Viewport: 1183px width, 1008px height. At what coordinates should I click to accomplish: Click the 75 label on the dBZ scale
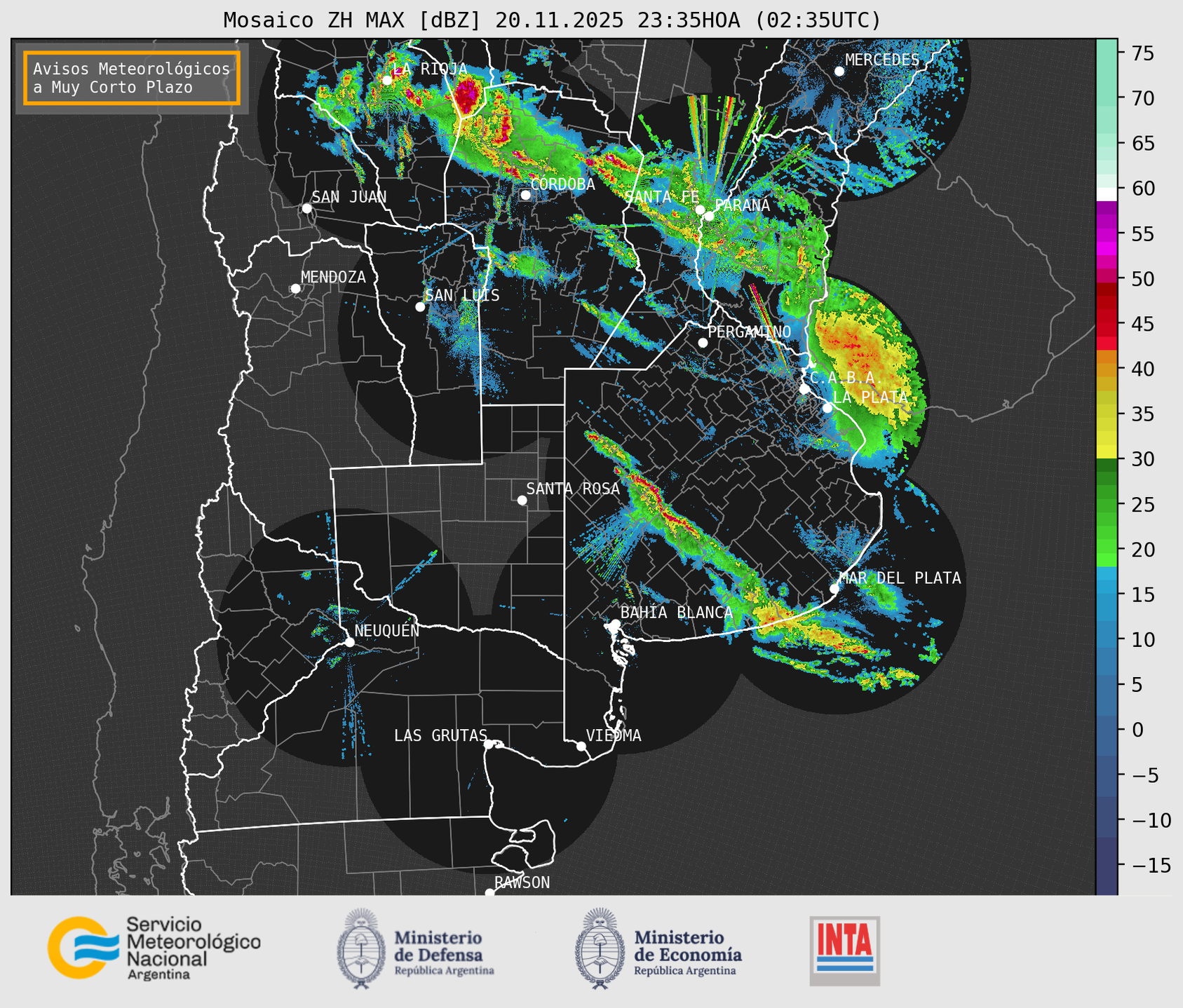[1142, 53]
